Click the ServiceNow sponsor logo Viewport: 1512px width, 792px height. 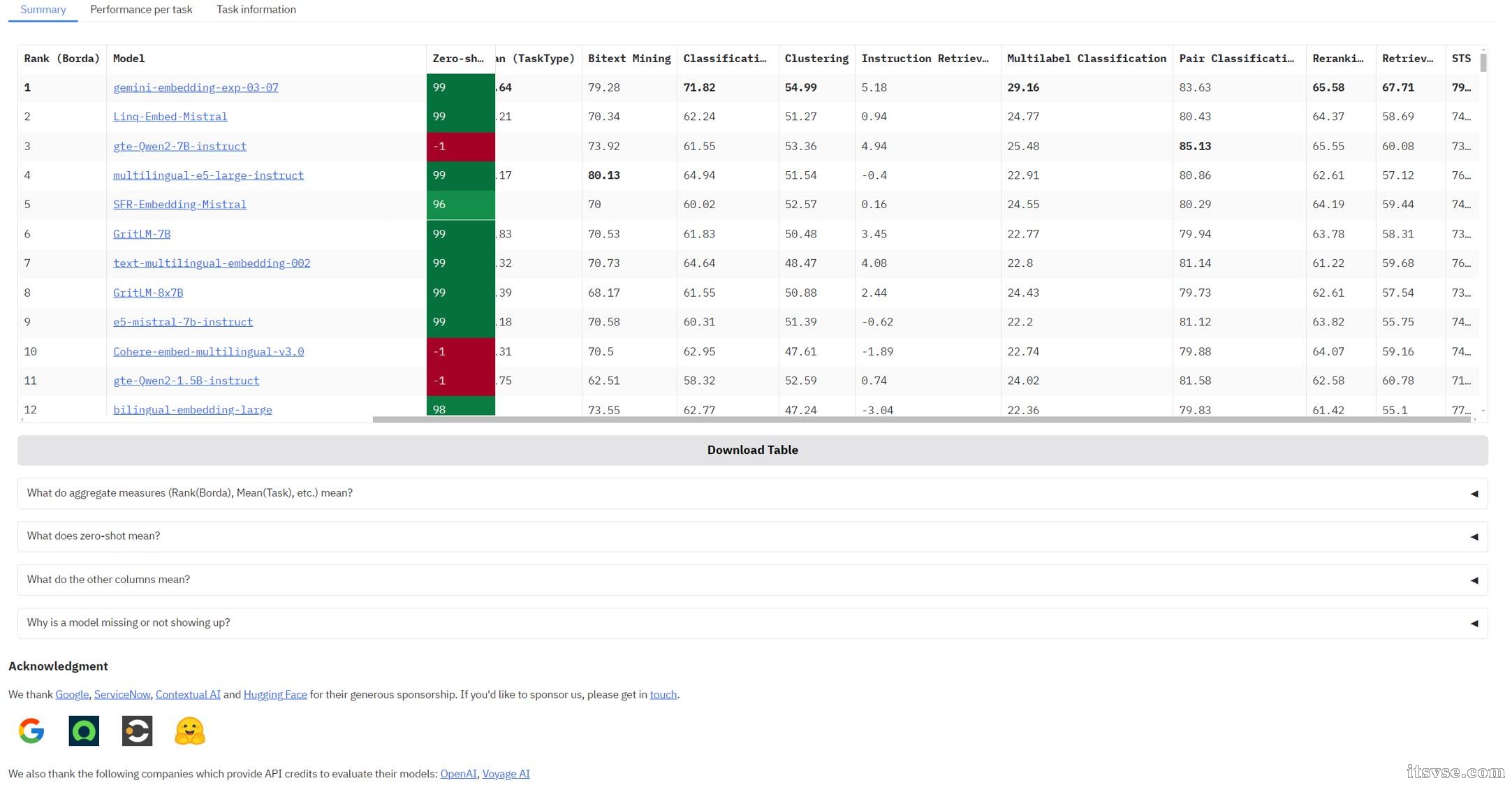[x=84, y=731]
